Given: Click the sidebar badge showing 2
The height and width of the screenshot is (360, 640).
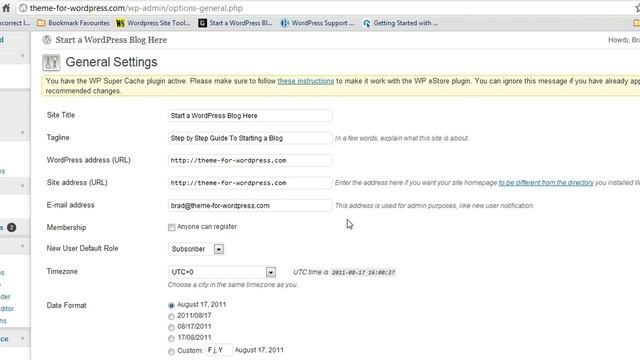Looking at the screenshot, I should click(11, 227).
